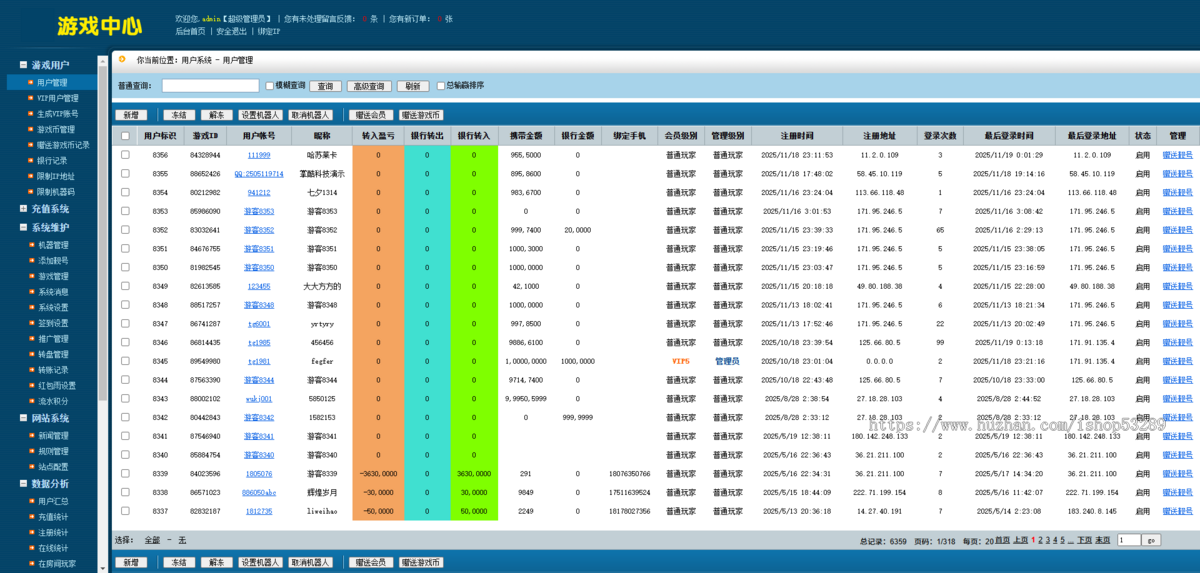
Task: Go to page 2 in pagination
Action: pyautogui.click(x=1040, y=540)
